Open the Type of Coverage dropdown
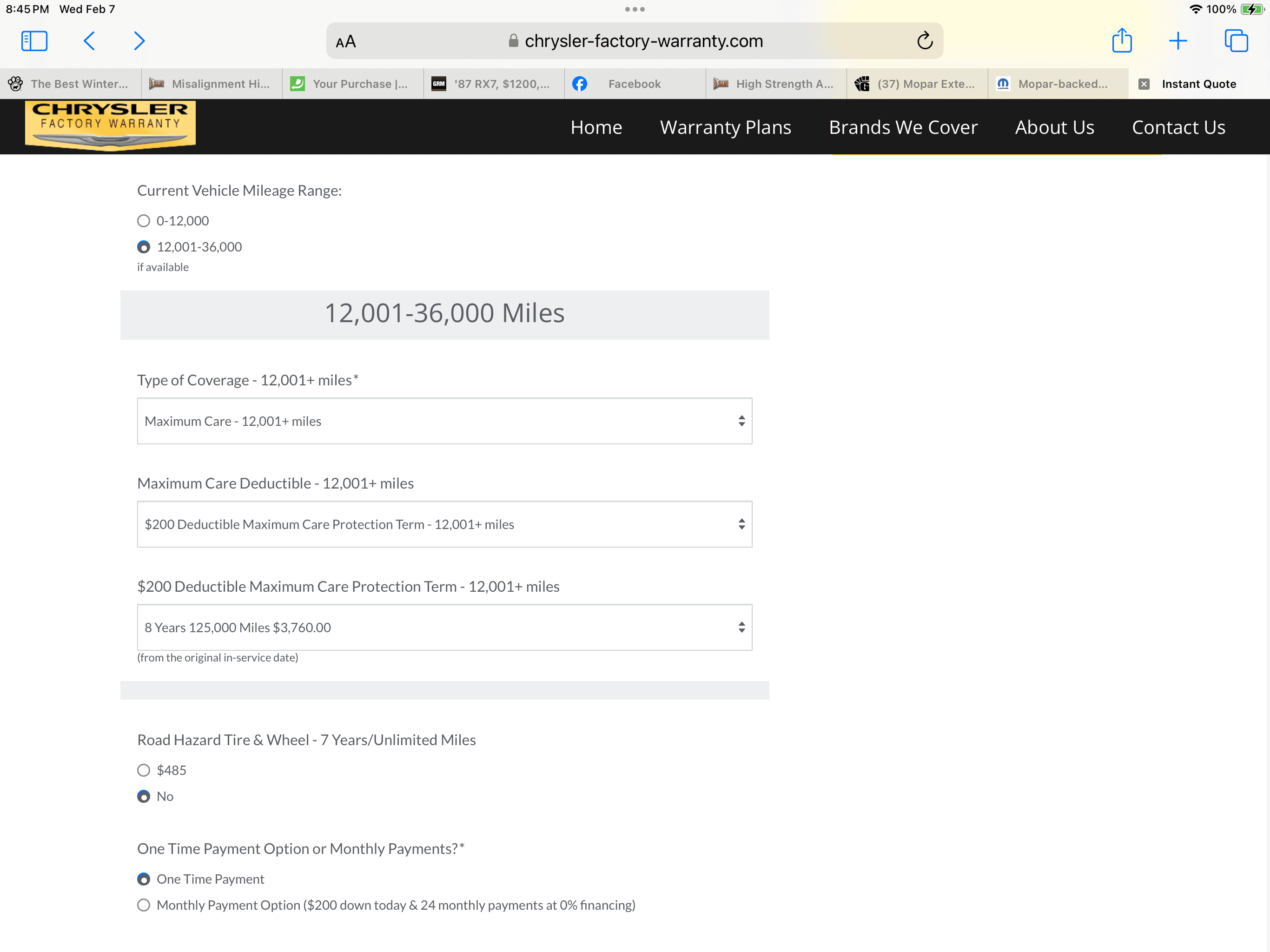 [x=444, y=421]
